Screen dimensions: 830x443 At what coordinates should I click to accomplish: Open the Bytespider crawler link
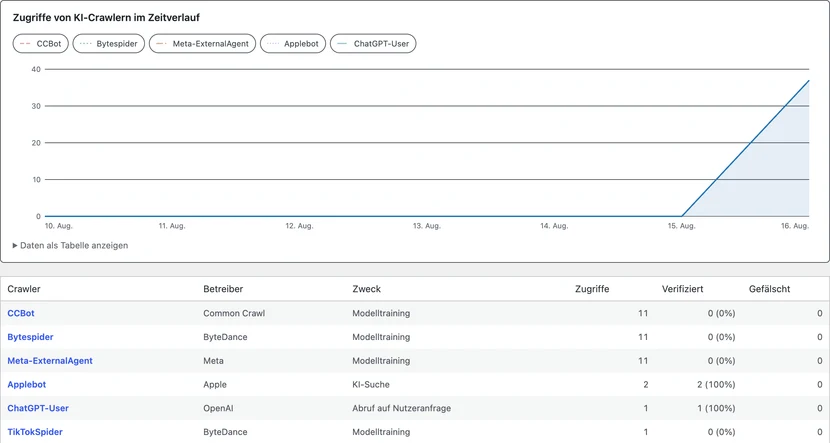click(x=30, y=337)
